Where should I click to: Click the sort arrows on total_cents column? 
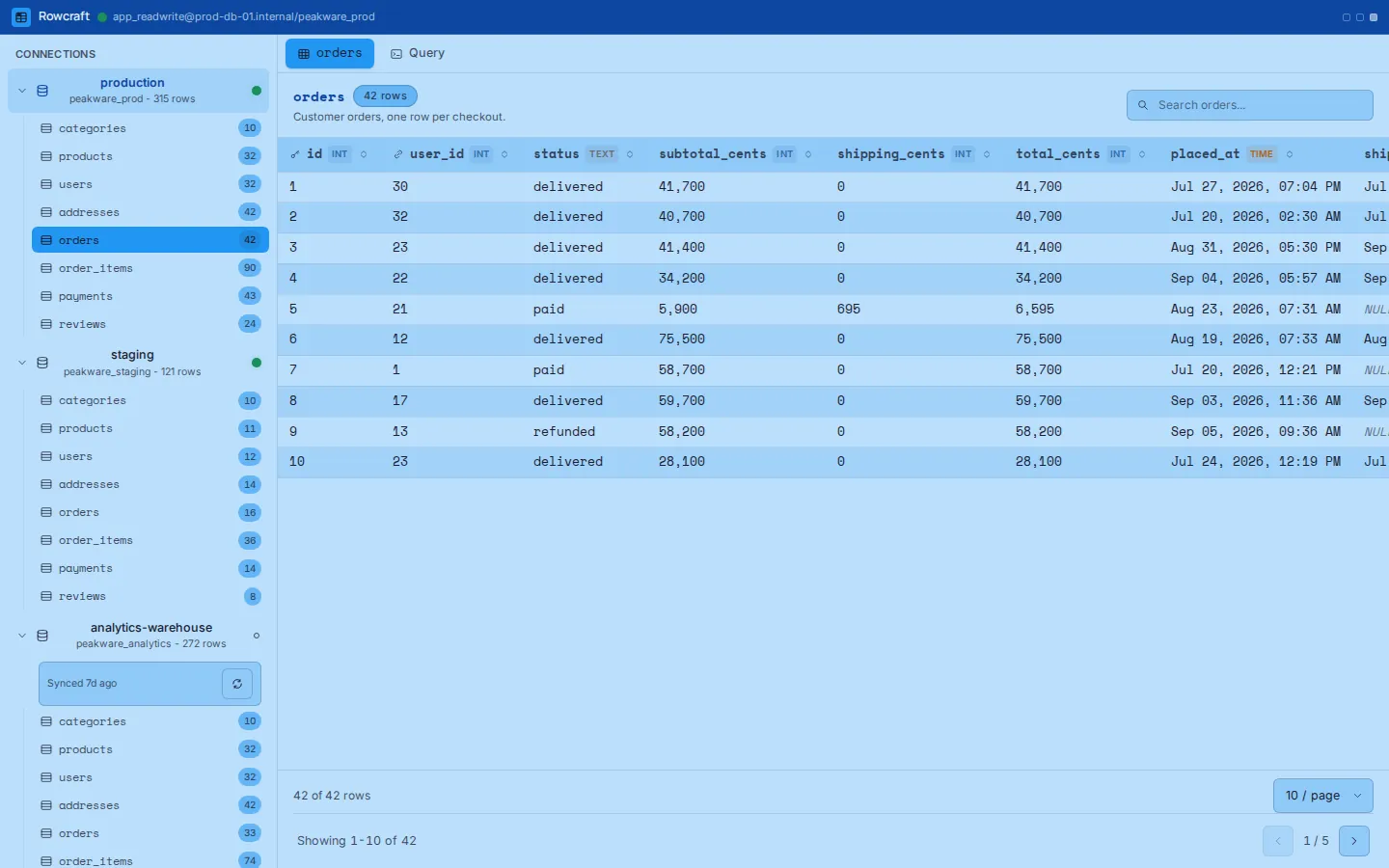point(1142,154)
